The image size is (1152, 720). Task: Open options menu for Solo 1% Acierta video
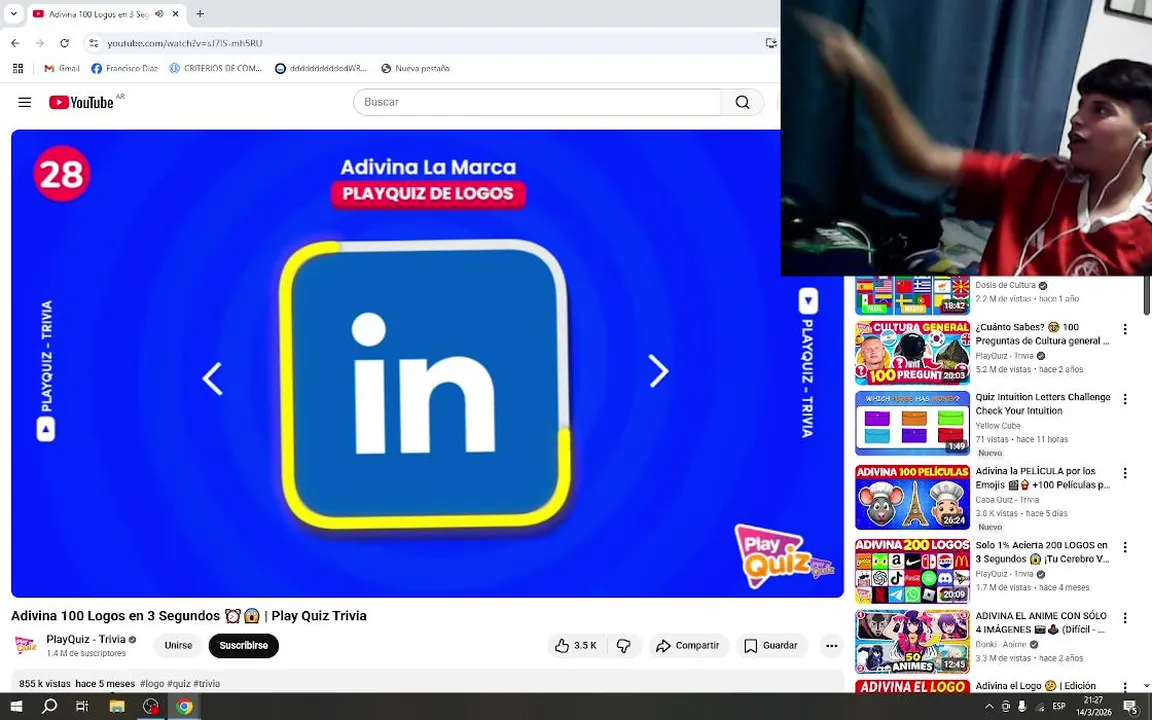pos(1125,547)
